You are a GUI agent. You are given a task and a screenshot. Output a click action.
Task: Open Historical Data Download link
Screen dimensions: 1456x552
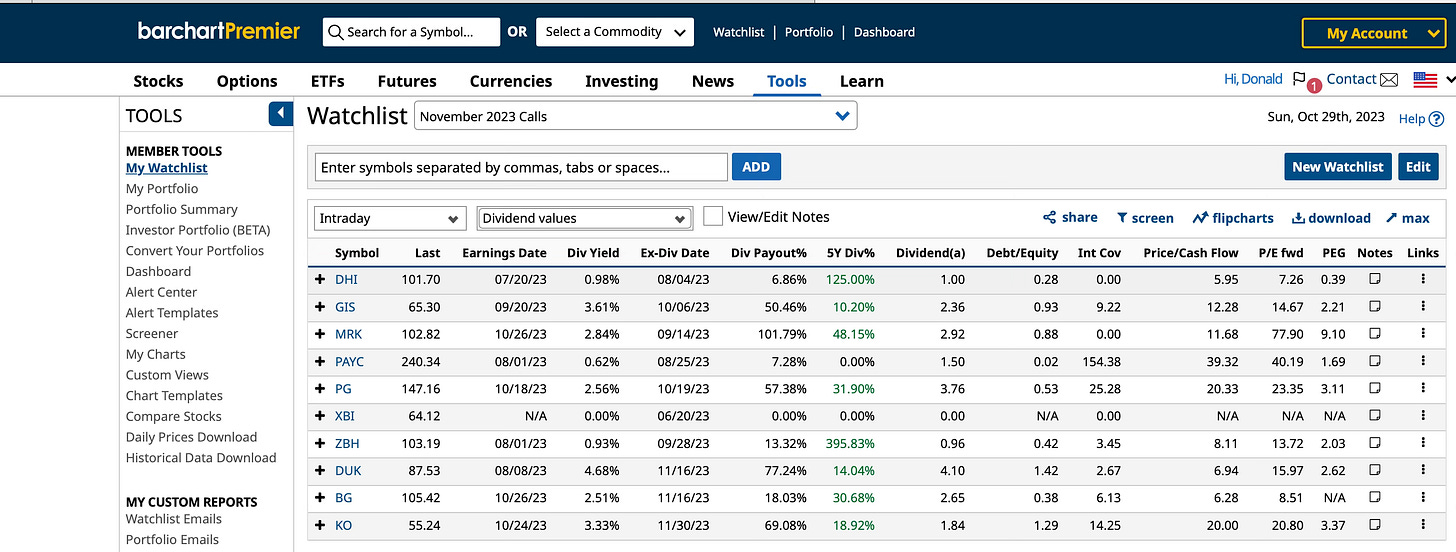pos(201,458)
